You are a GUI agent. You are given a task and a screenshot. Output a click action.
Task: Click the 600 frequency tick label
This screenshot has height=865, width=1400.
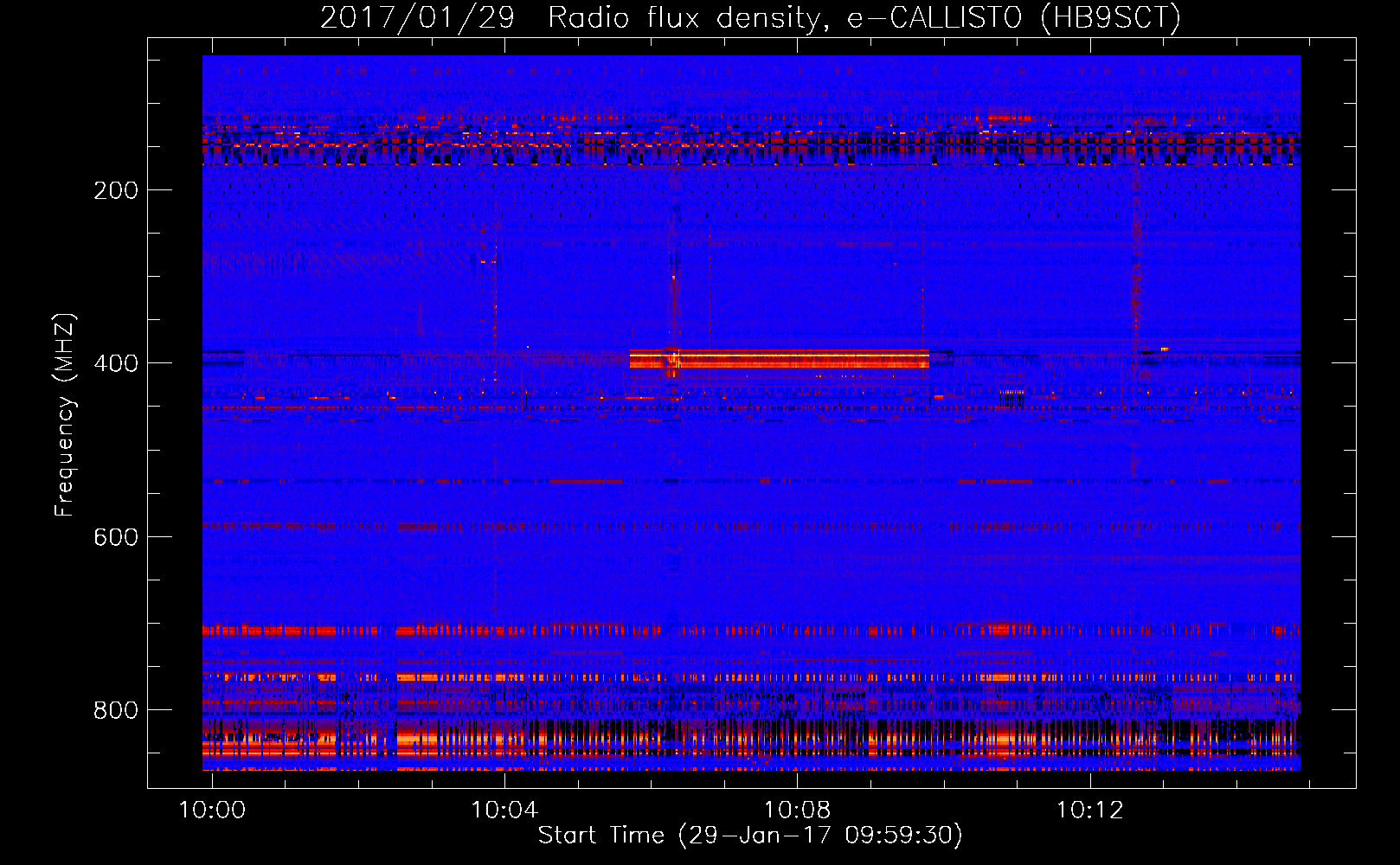pos(116,537)
